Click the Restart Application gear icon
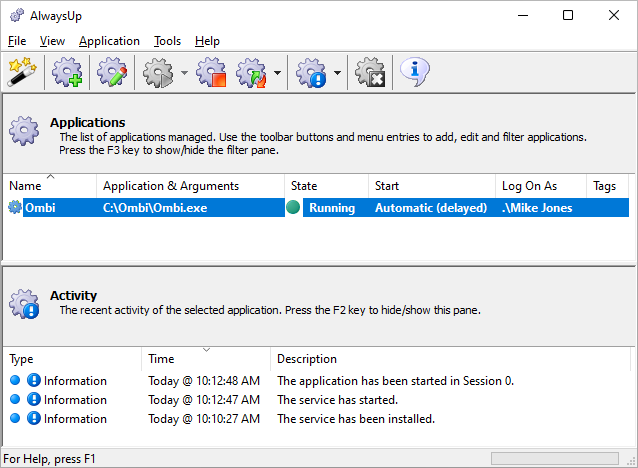Image resolution: width=638 pixels, height=468 pixels. point(251,73)
